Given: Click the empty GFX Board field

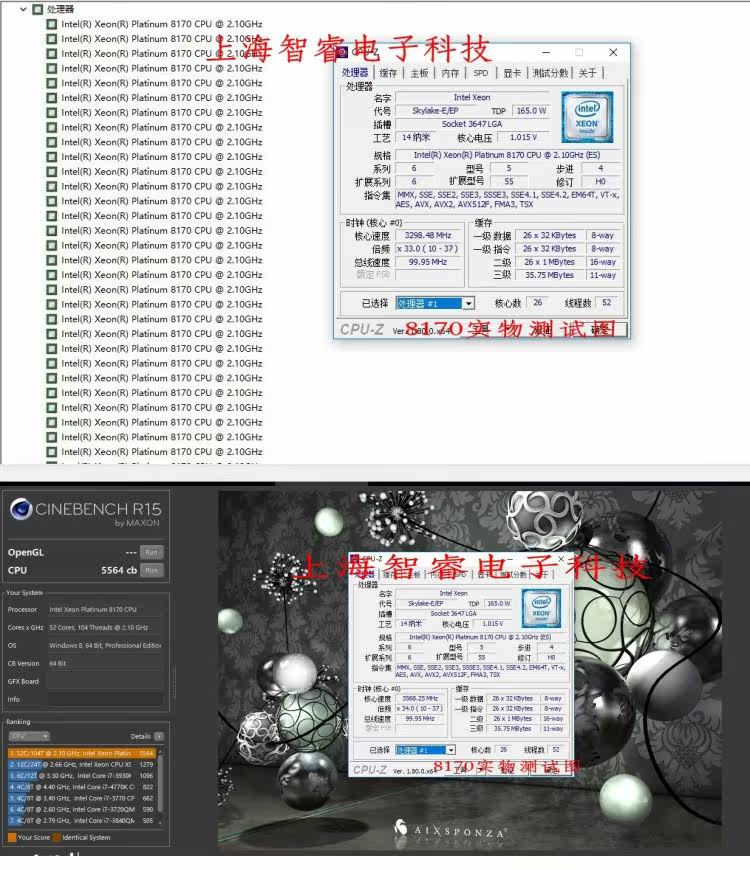Looking at the screenshot, I should click(105, 681).
